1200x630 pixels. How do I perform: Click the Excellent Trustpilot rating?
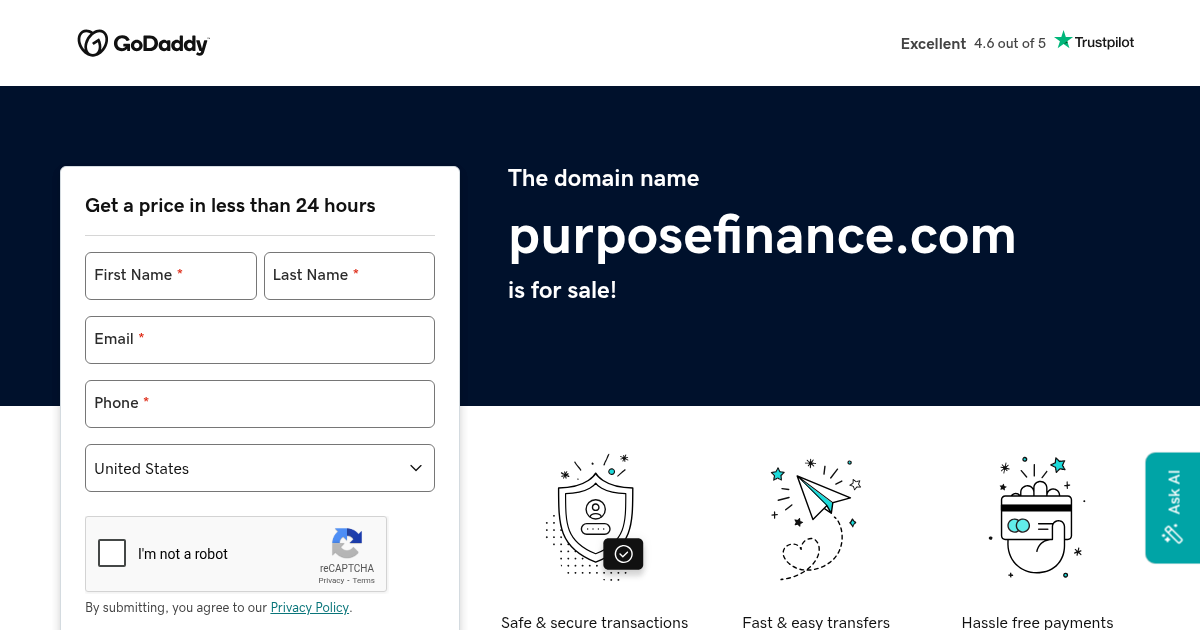(x=932, y=44)
